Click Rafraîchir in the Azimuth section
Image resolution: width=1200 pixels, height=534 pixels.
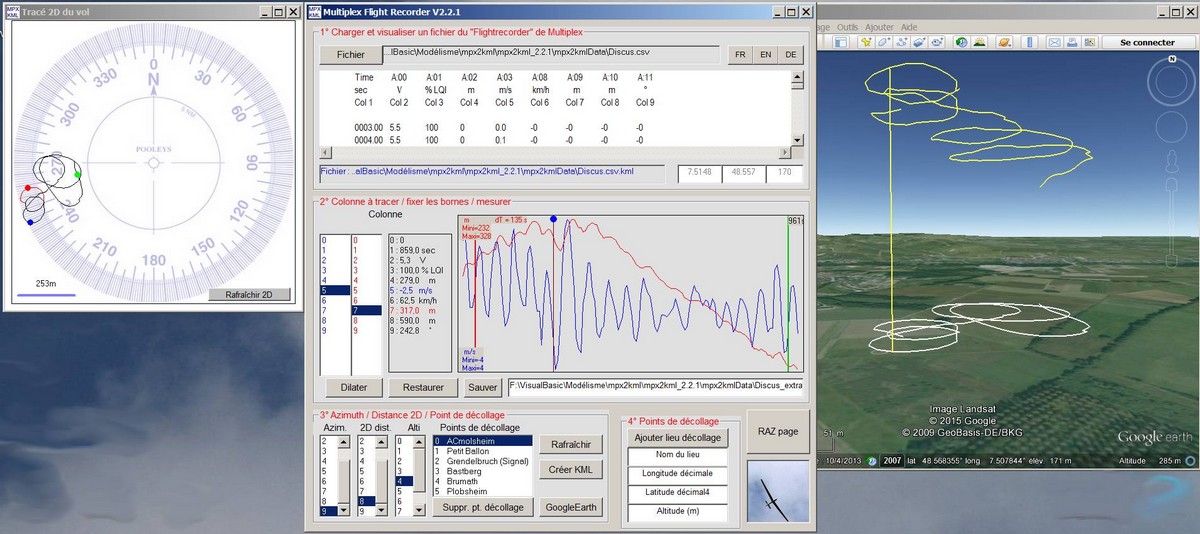click(x=571, y=445)
